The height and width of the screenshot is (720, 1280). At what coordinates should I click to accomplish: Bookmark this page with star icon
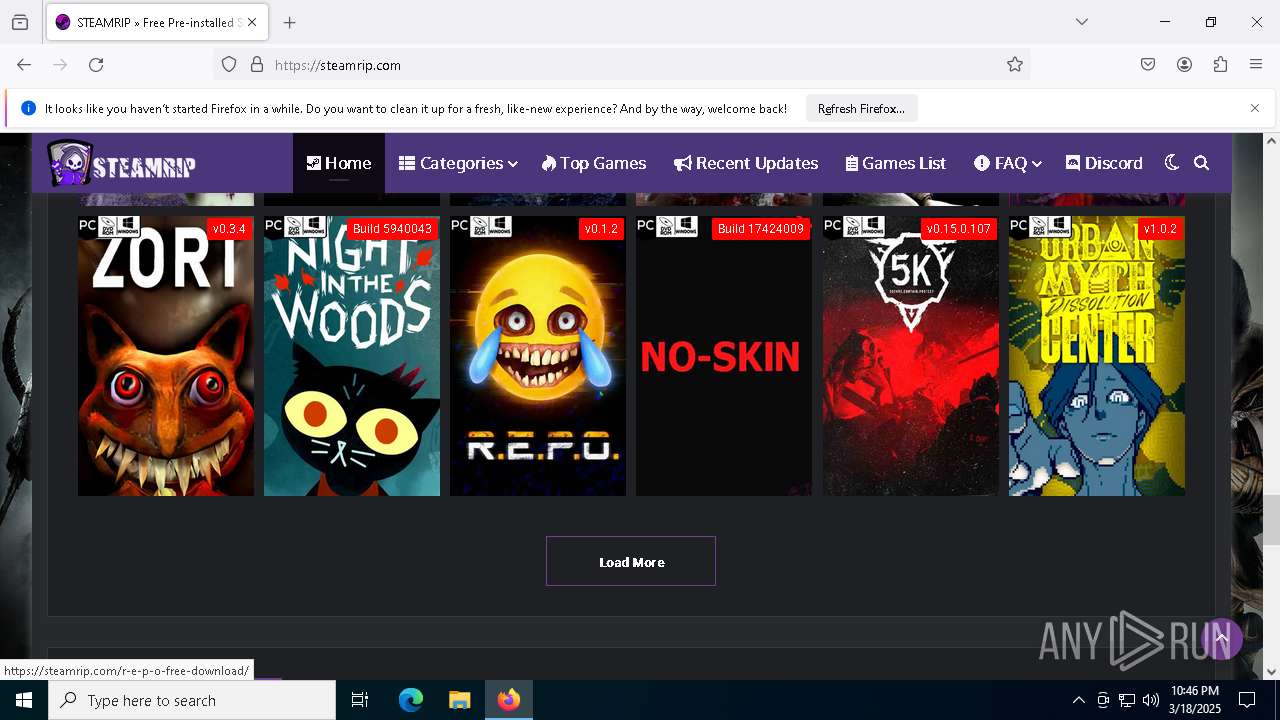tap(1015, 65)
